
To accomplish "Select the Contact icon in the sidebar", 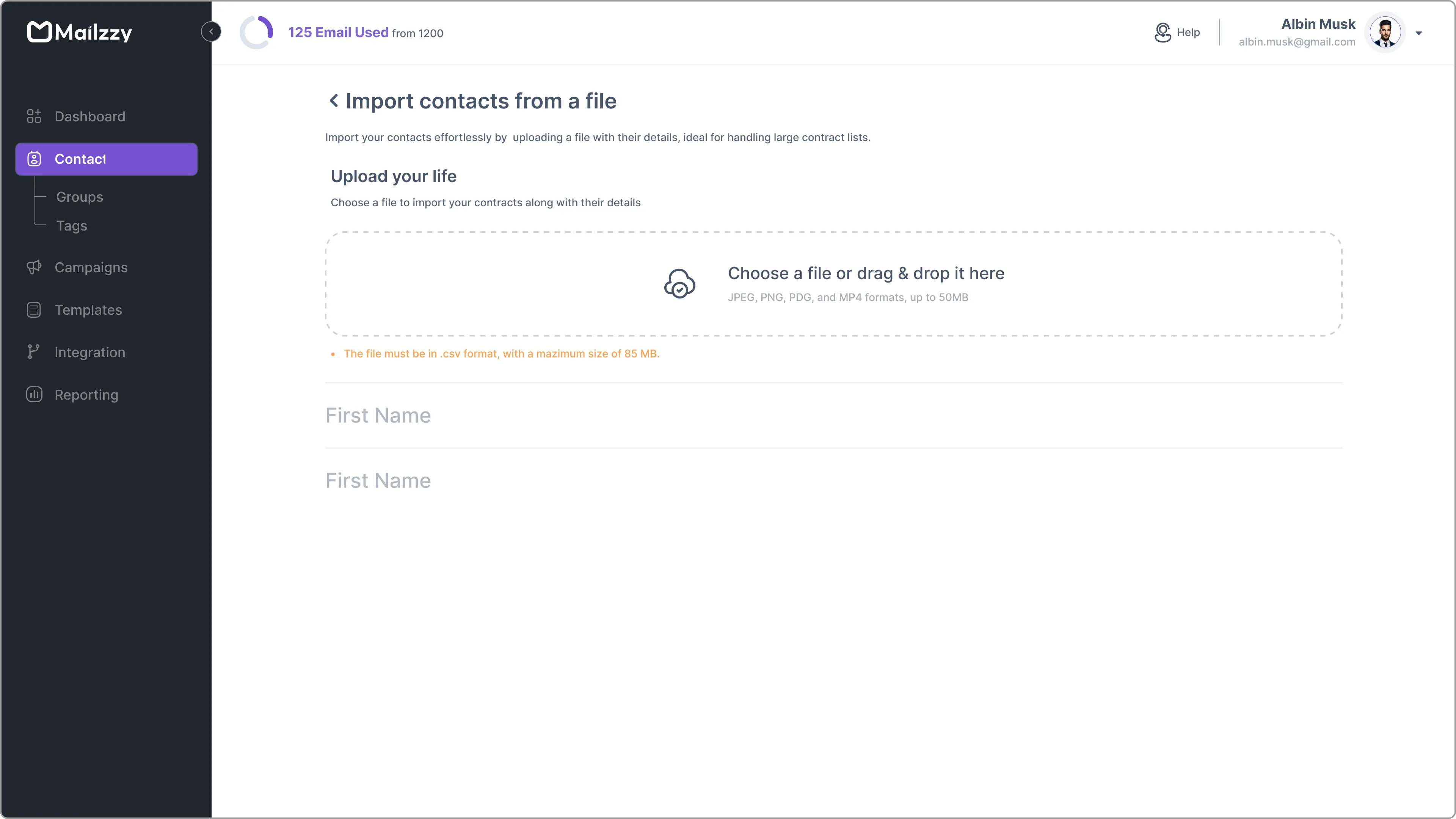I will pyautogui.click(x=35, y=159).
